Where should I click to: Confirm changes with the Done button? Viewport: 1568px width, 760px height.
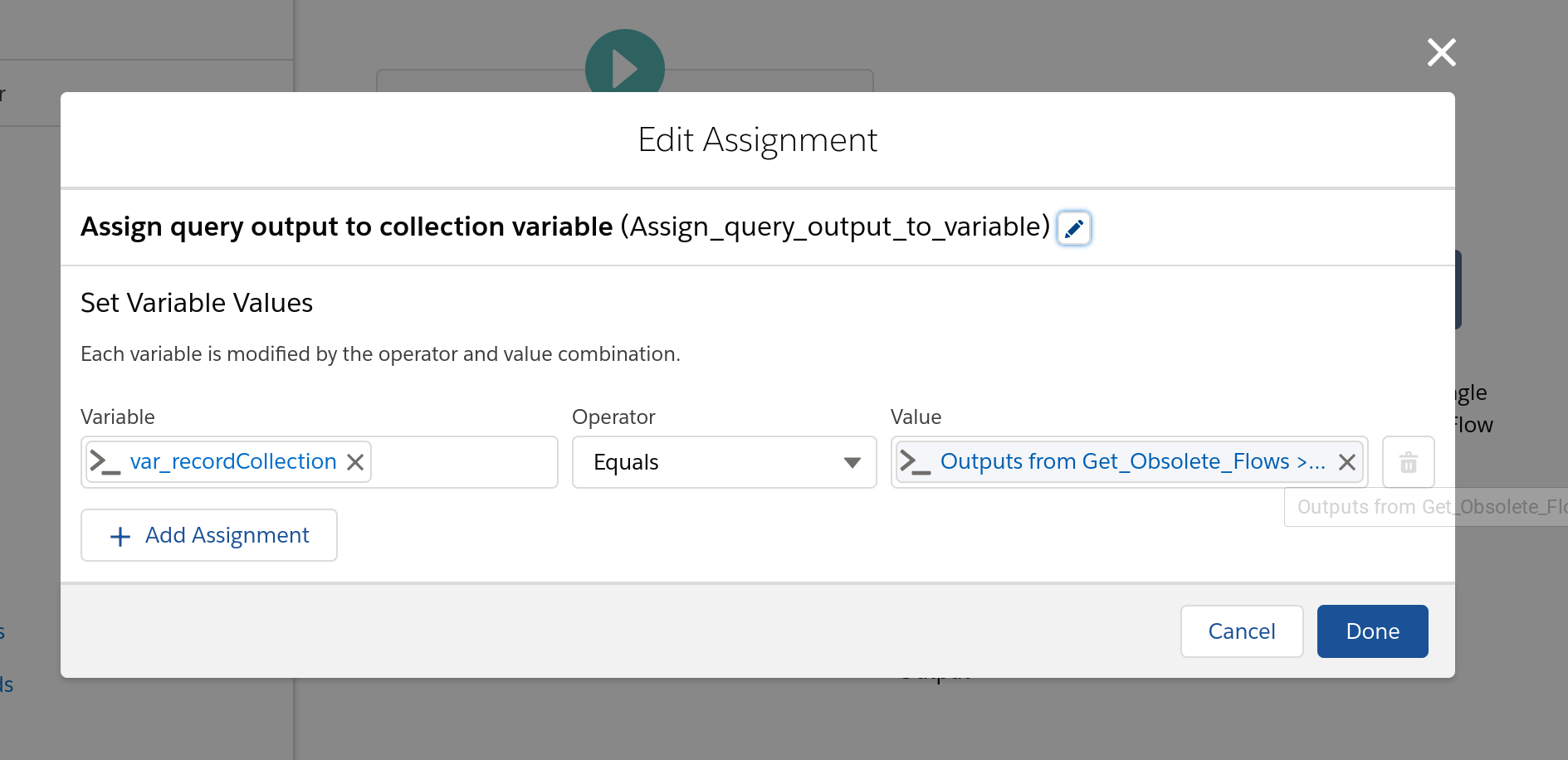[x=1372, y=631]
